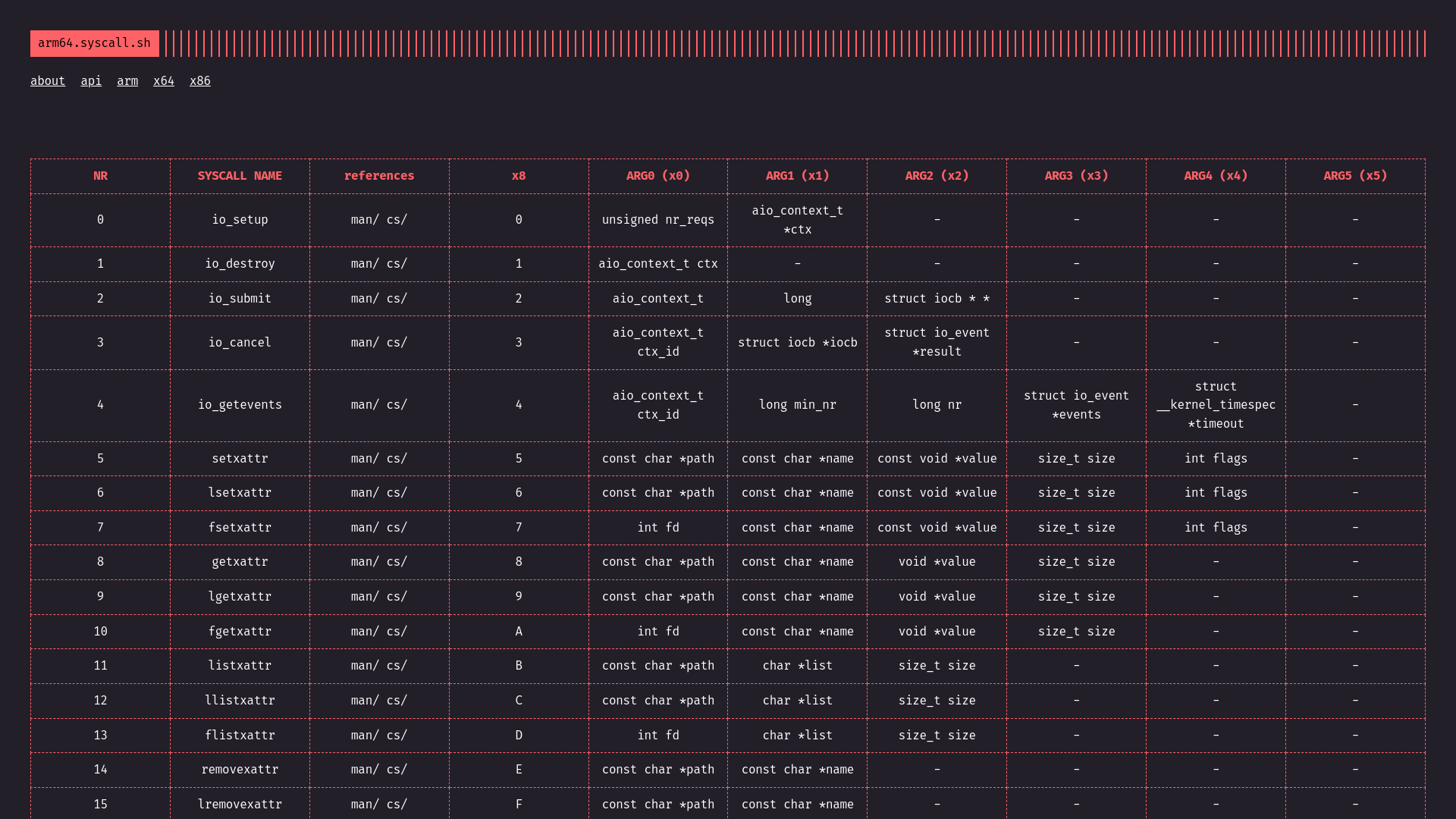Viewport: 1456px width, 819px height.
Task: Open the man/ link for listxattr
Action: [366, 666]
